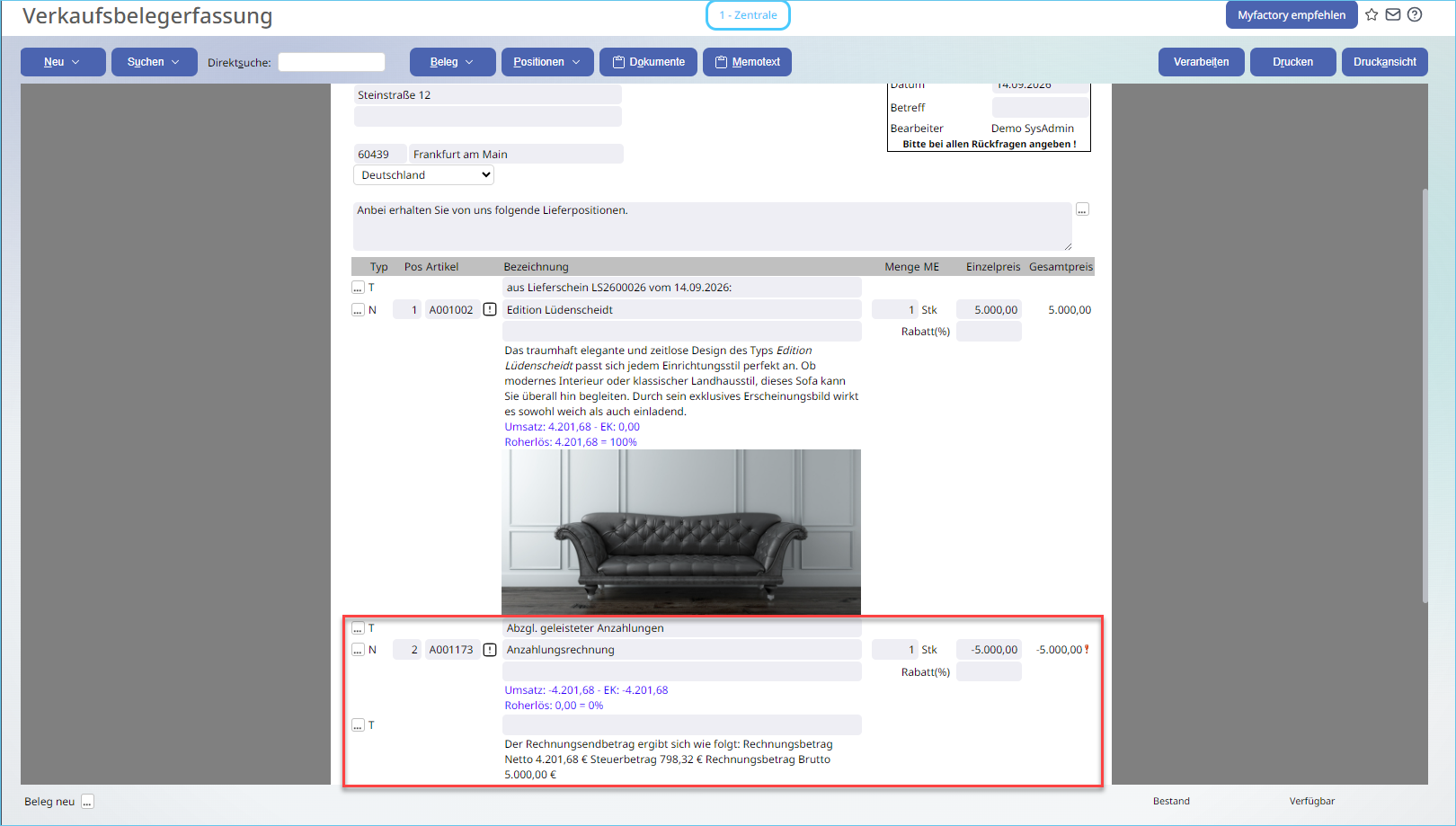
Task: Click the sofa product image
Action: pyautogui.click(x=681, y=532)
